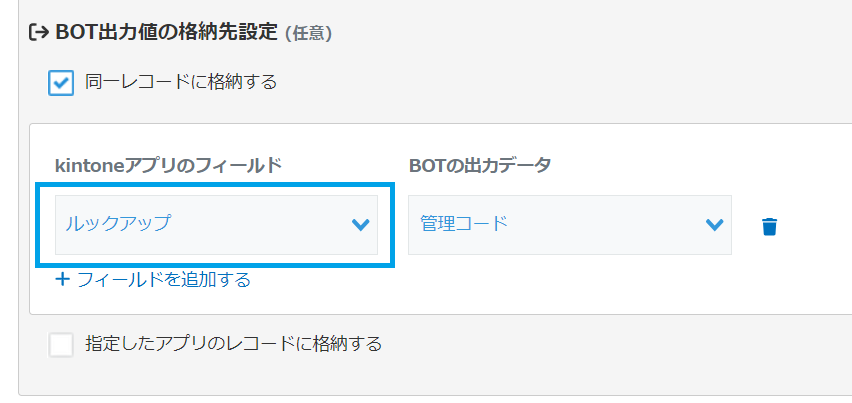Click the arrow icon before BOT出力値の格納先設定
Viewport: 852px width, 403px height.
[39, 32]
